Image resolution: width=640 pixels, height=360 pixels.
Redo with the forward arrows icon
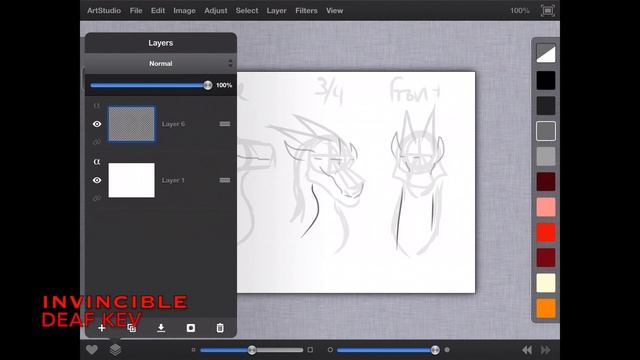545,350
